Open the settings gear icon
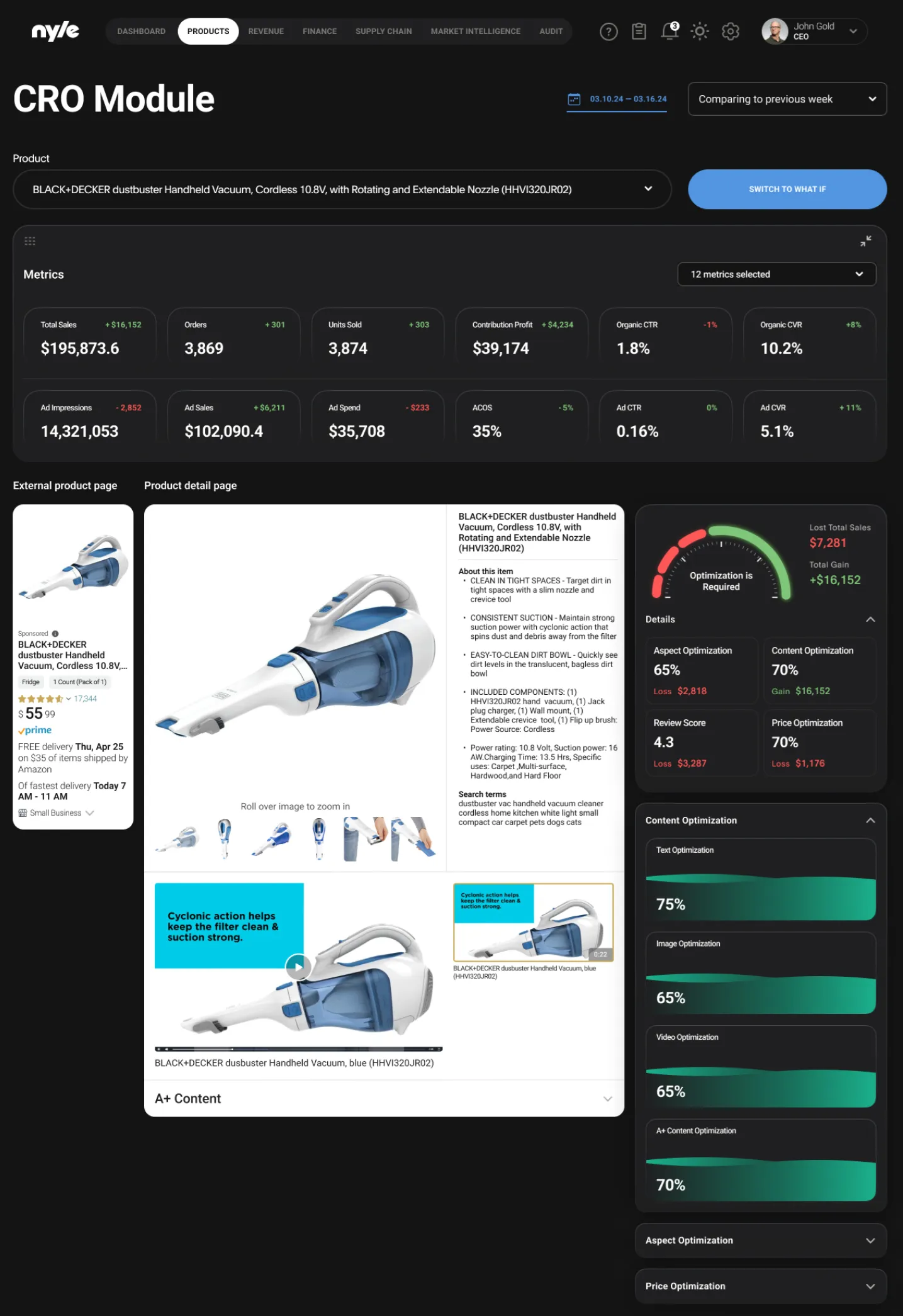The image size is (903, 1316). [x=730, y=31]
